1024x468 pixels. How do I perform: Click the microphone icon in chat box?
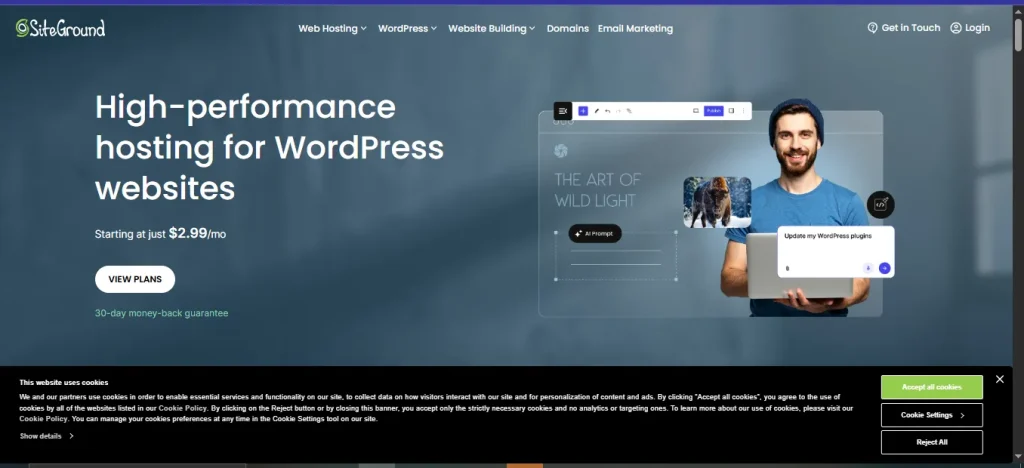click(x=868, y=268)
